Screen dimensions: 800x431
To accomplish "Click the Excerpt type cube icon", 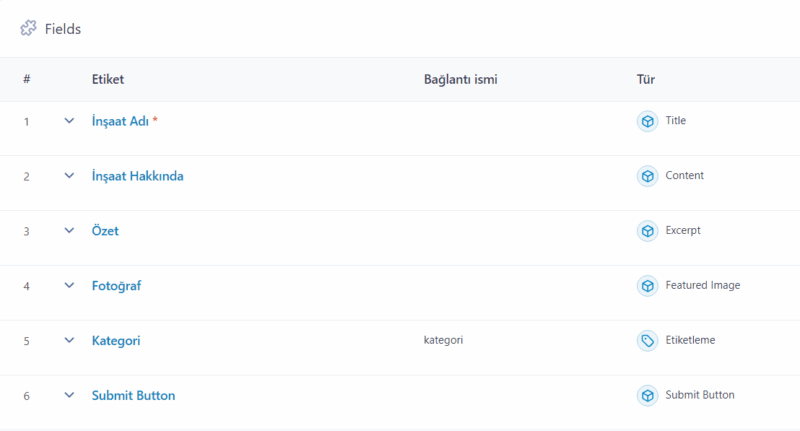I will pyautogui.click(x=648, y=231).
